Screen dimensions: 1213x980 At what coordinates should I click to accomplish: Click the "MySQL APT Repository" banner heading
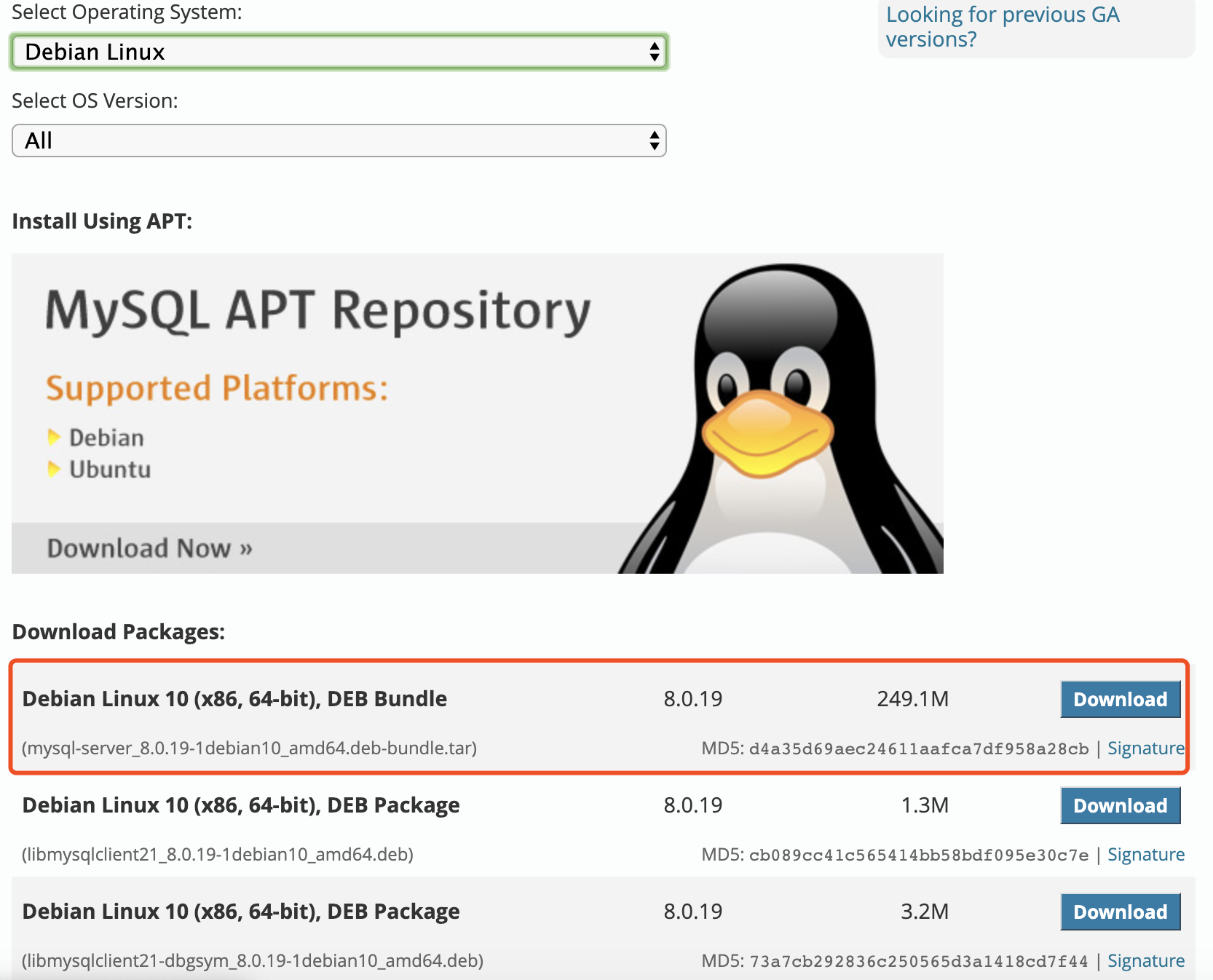pos(317,311)
